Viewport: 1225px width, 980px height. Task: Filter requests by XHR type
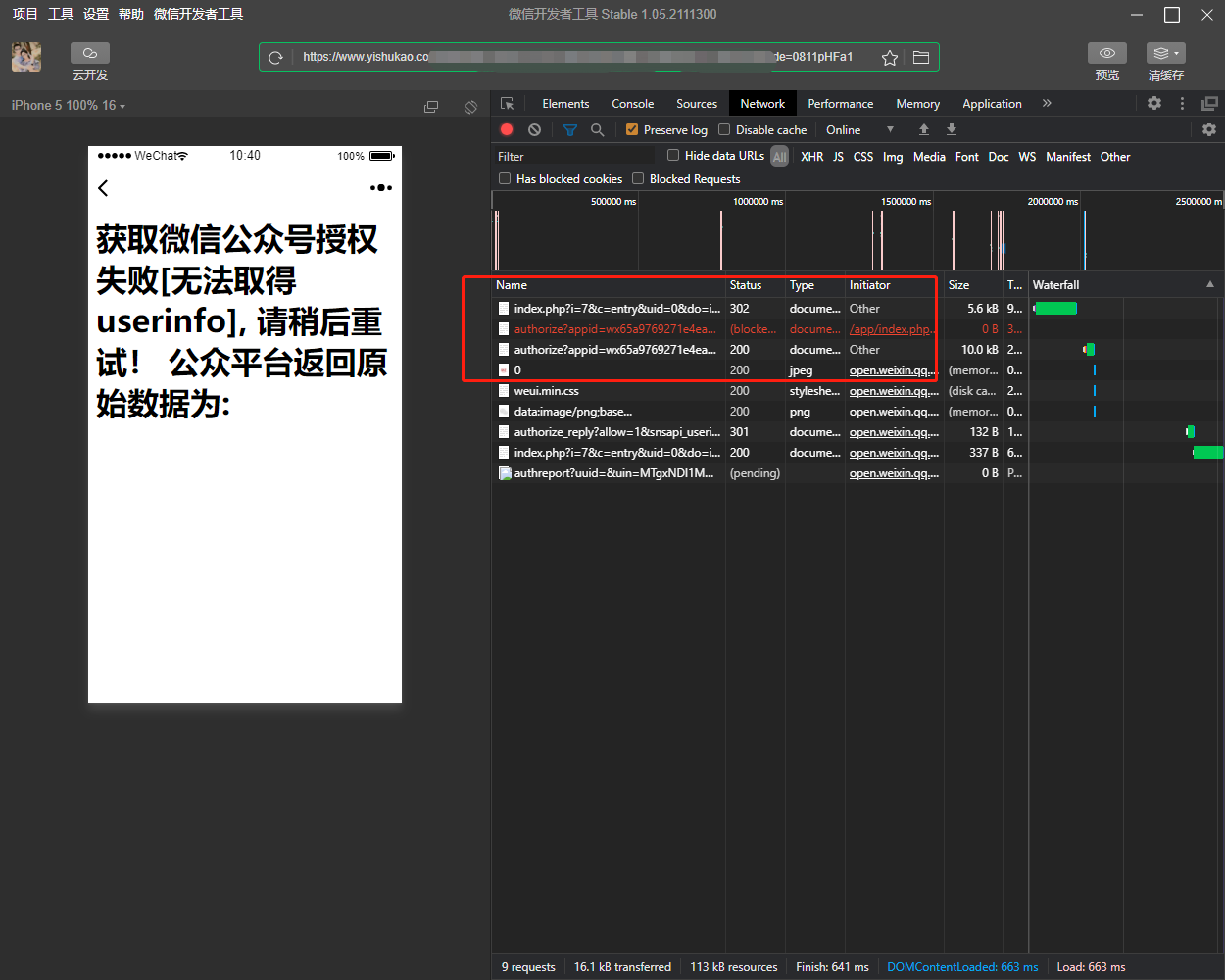point(811,157)
